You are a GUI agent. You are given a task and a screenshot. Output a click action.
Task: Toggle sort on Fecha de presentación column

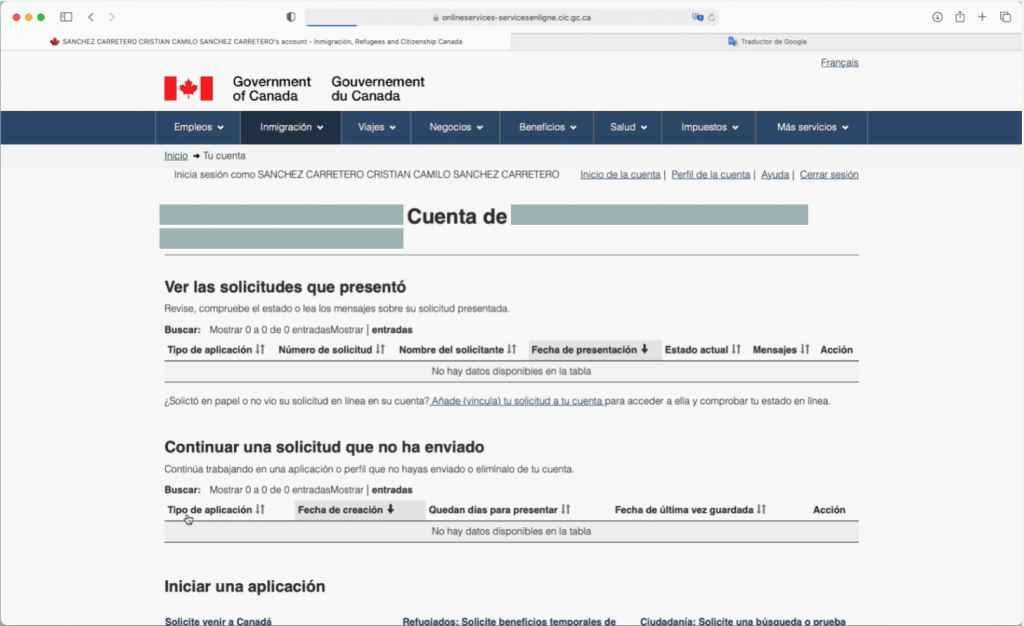(x=590, y=350)
